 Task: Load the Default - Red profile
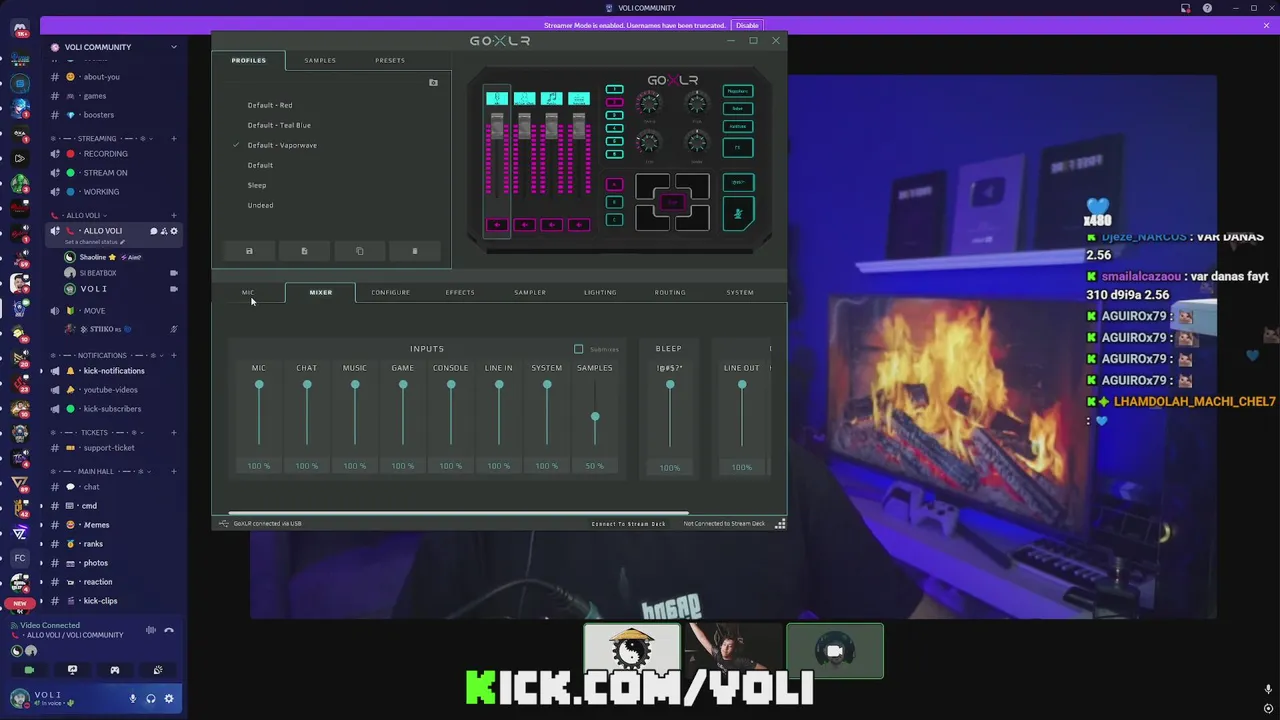pos(270,105)
